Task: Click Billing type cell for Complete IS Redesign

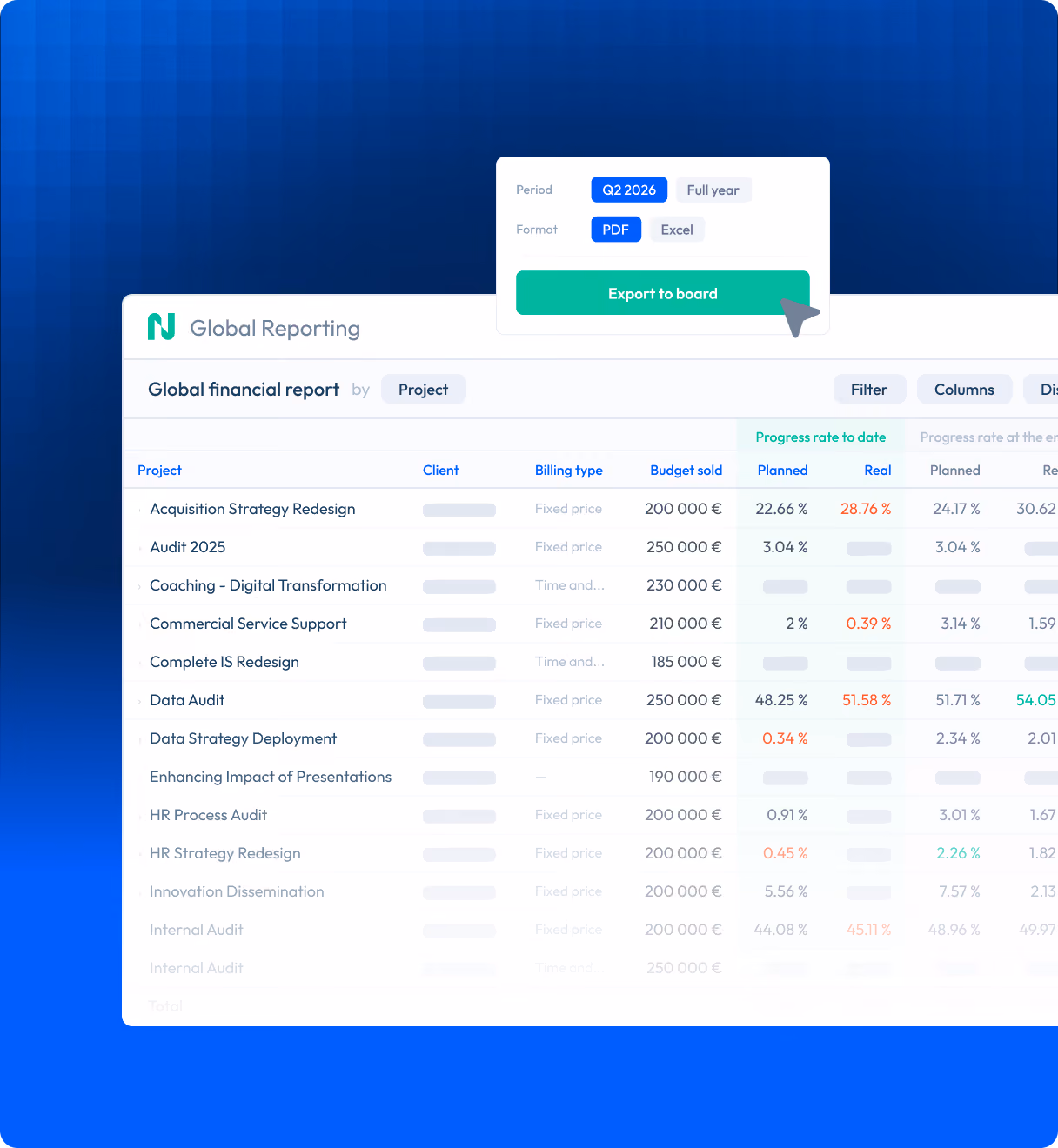Action: tap(570, 662)
